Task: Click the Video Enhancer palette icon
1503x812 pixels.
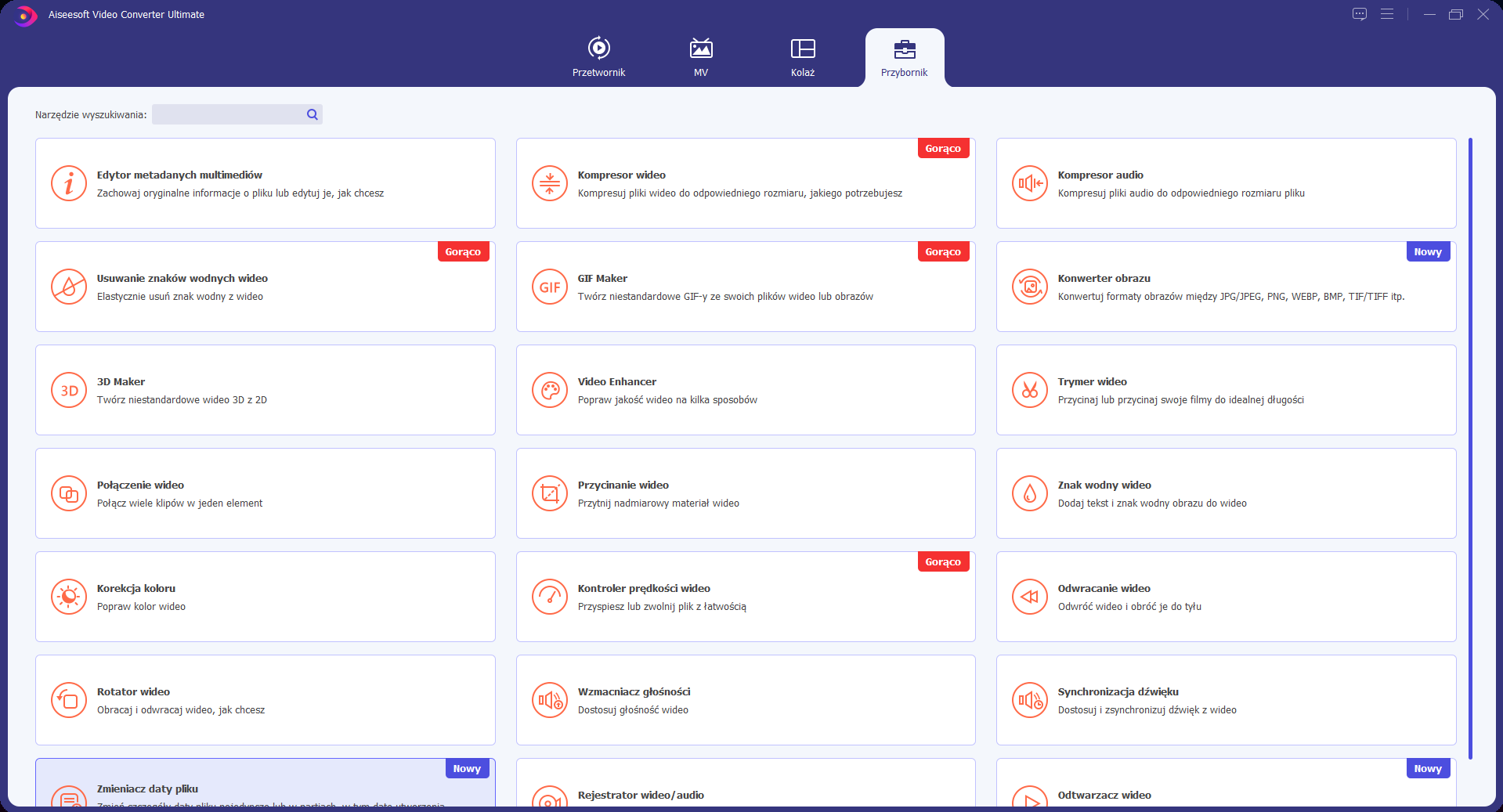Action: coord(550,390)
